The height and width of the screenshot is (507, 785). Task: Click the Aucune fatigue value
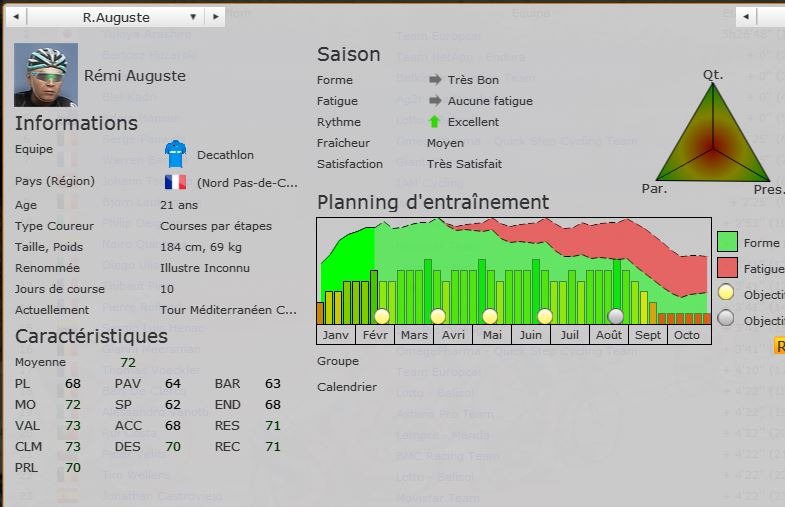(490, 101)
